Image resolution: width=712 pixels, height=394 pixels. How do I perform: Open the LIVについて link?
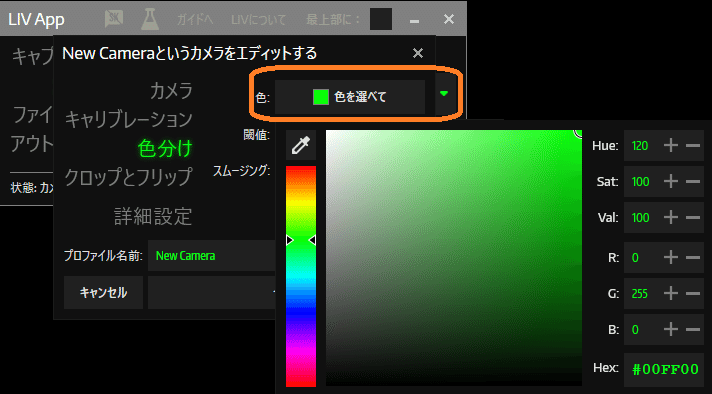point(258,20)
